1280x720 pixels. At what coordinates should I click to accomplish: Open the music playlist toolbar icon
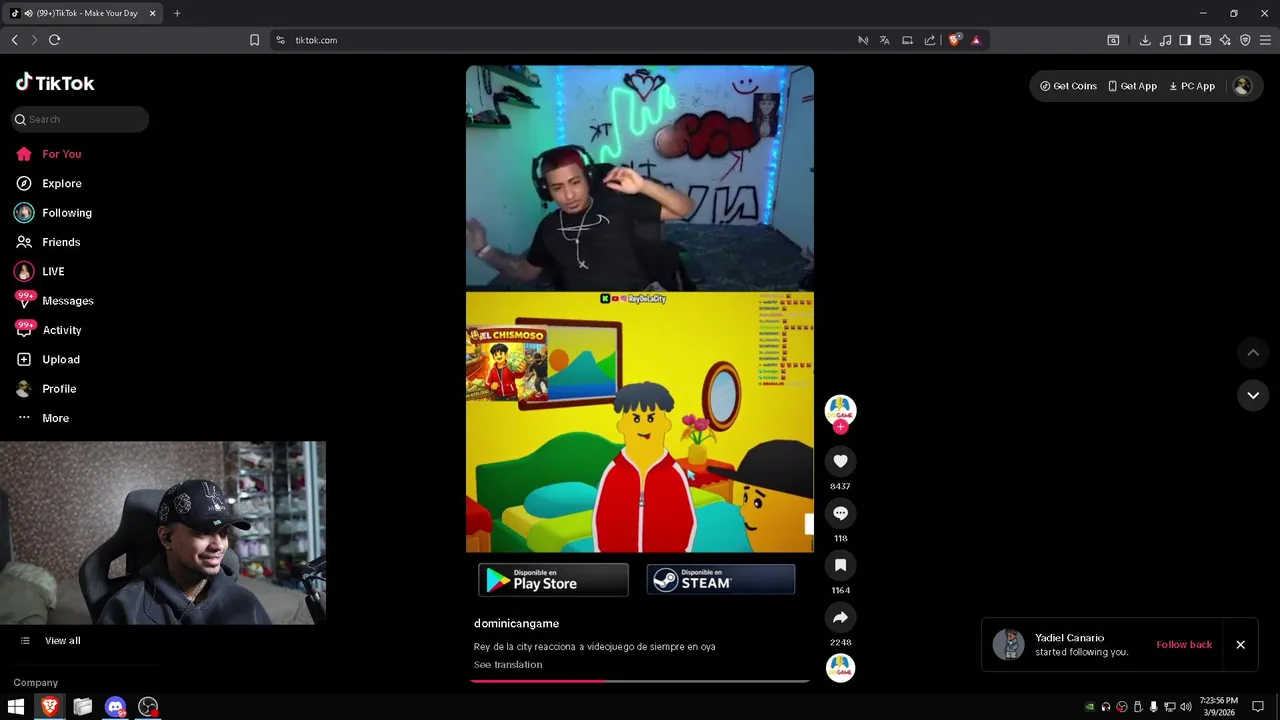1165,40
